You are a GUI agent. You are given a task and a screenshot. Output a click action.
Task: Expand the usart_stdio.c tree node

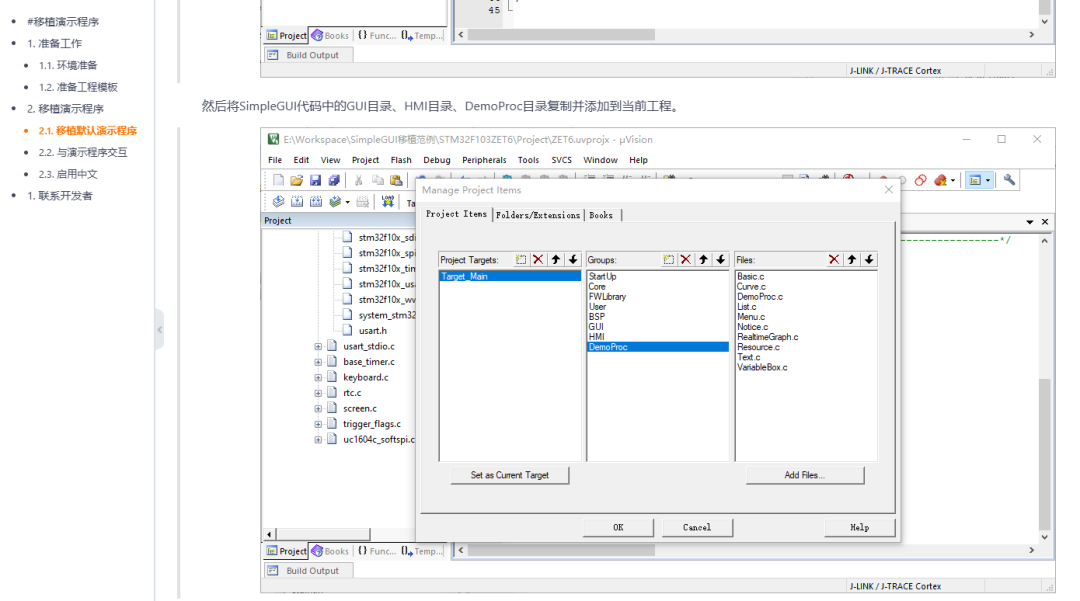click(316, 345)
